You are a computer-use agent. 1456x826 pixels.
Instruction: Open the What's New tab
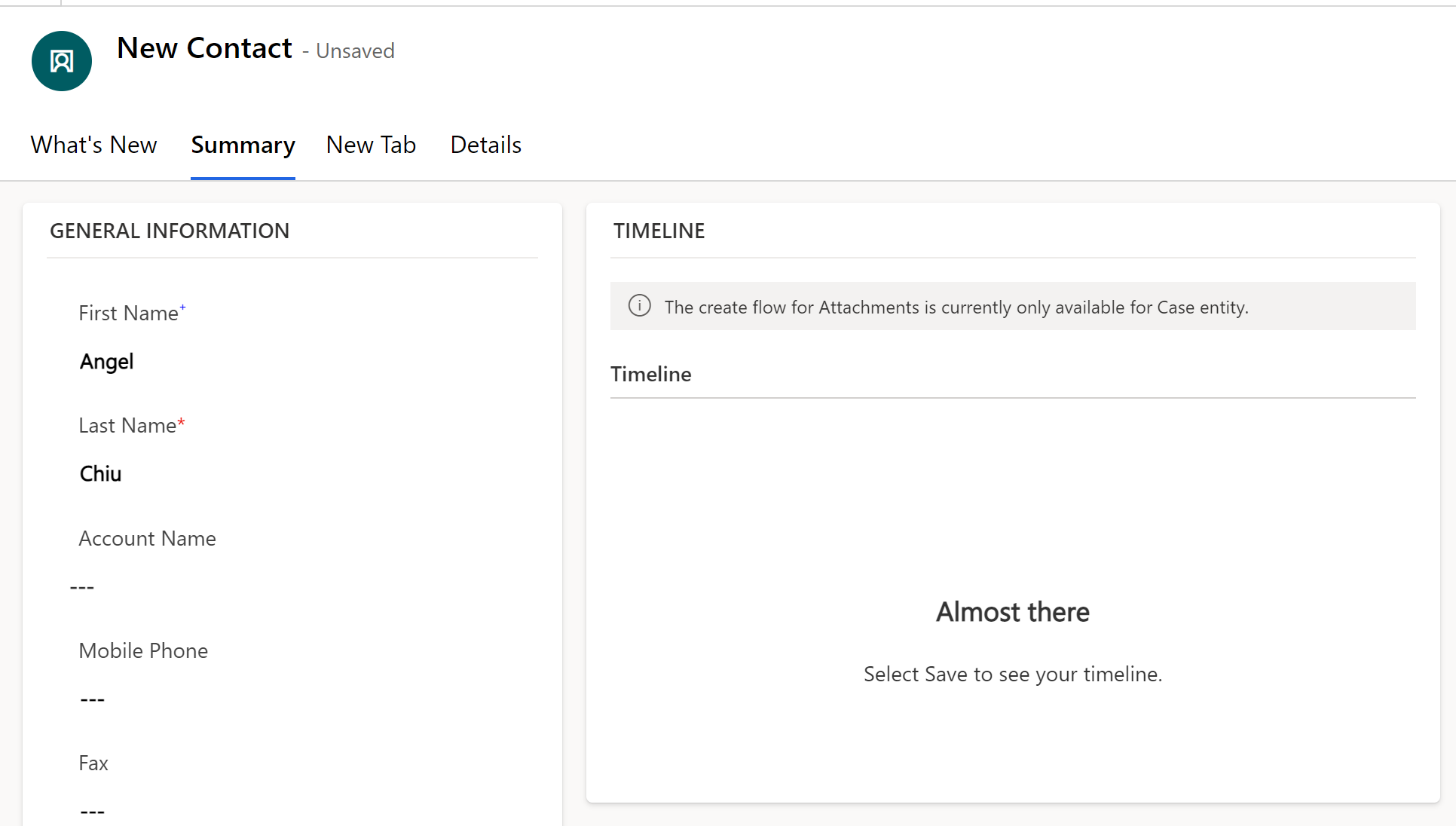pos(94,145)
